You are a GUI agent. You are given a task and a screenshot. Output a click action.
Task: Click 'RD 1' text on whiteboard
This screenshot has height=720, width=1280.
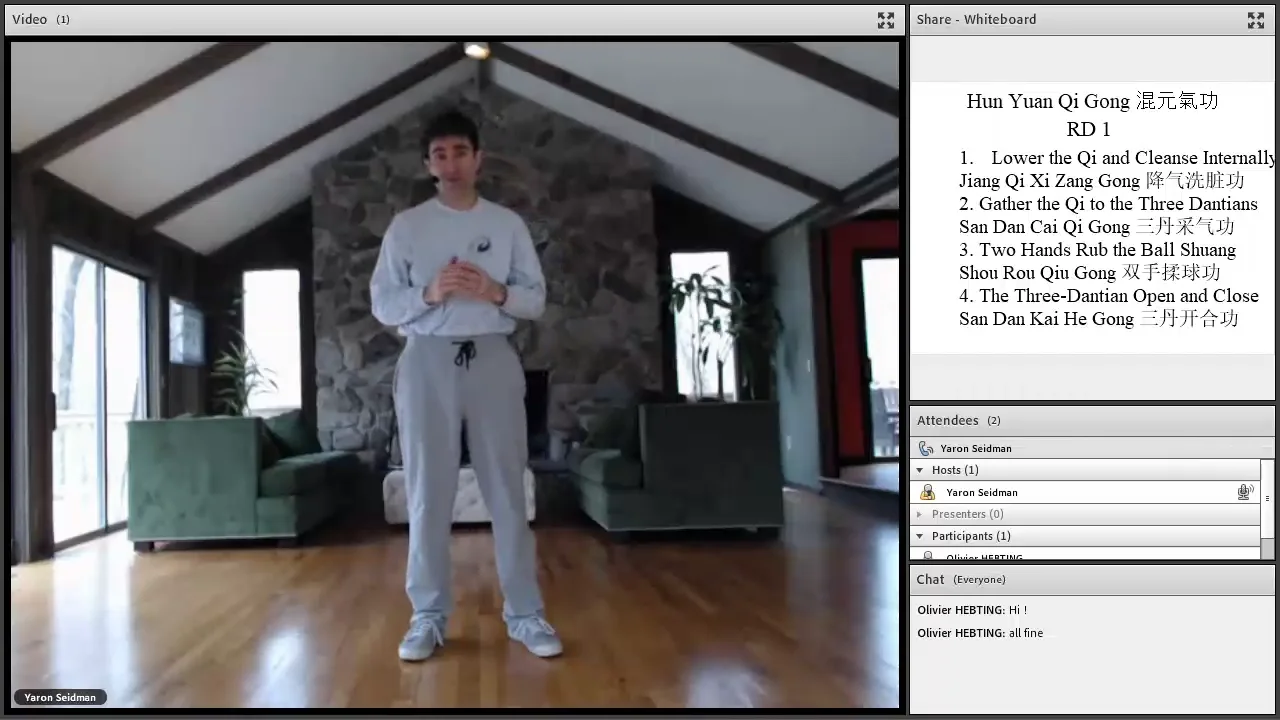coord(1088,129)
